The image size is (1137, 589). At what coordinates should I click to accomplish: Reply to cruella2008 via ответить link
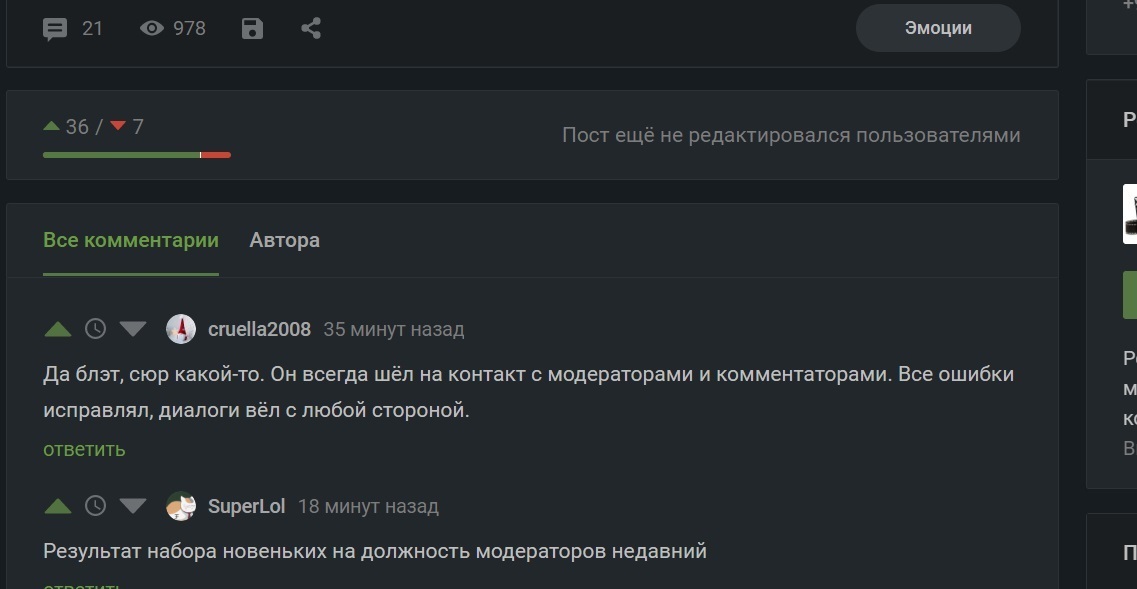(x=84, y=449)
